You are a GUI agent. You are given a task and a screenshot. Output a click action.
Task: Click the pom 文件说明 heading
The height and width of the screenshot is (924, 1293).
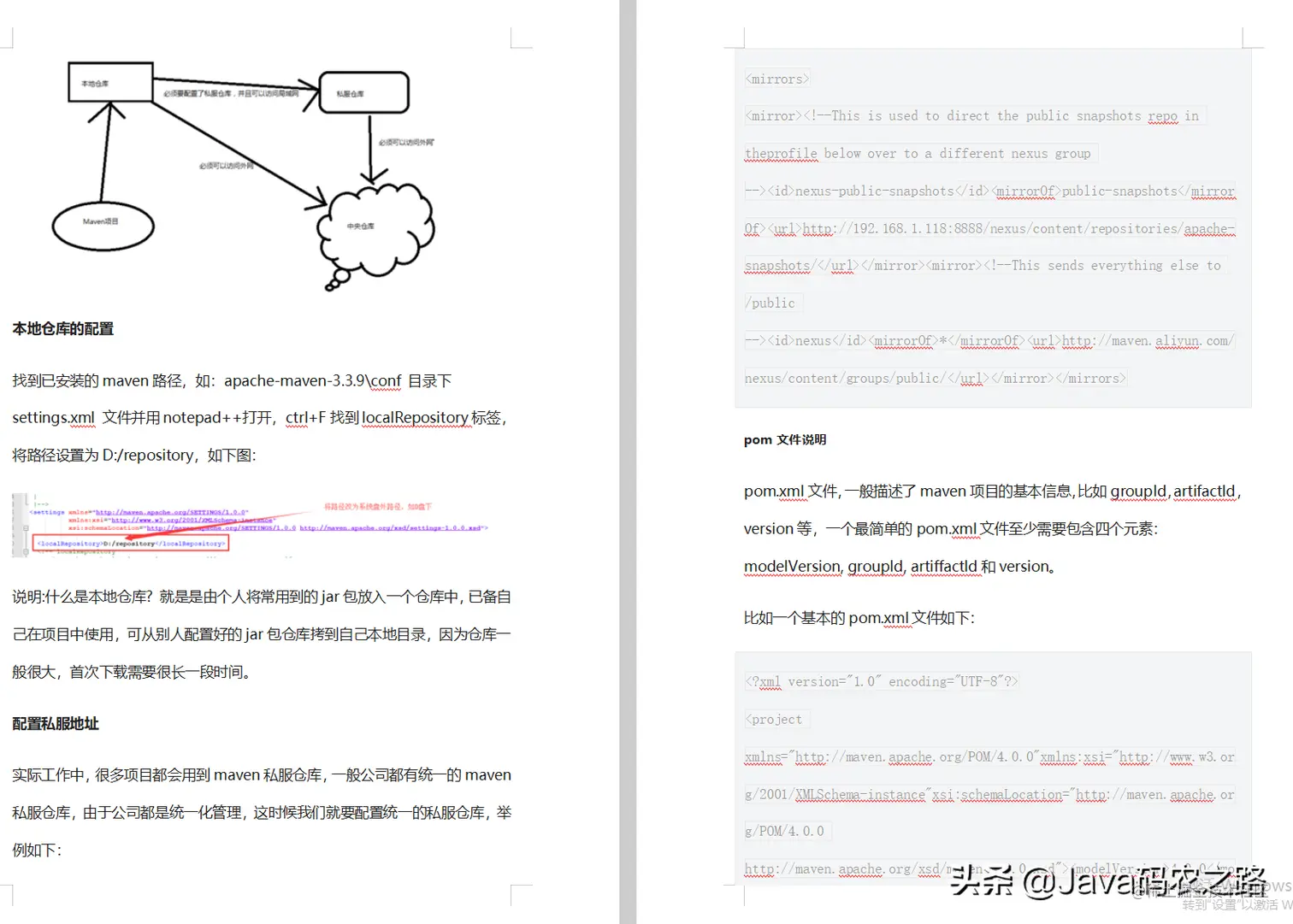tap(783, 439)
